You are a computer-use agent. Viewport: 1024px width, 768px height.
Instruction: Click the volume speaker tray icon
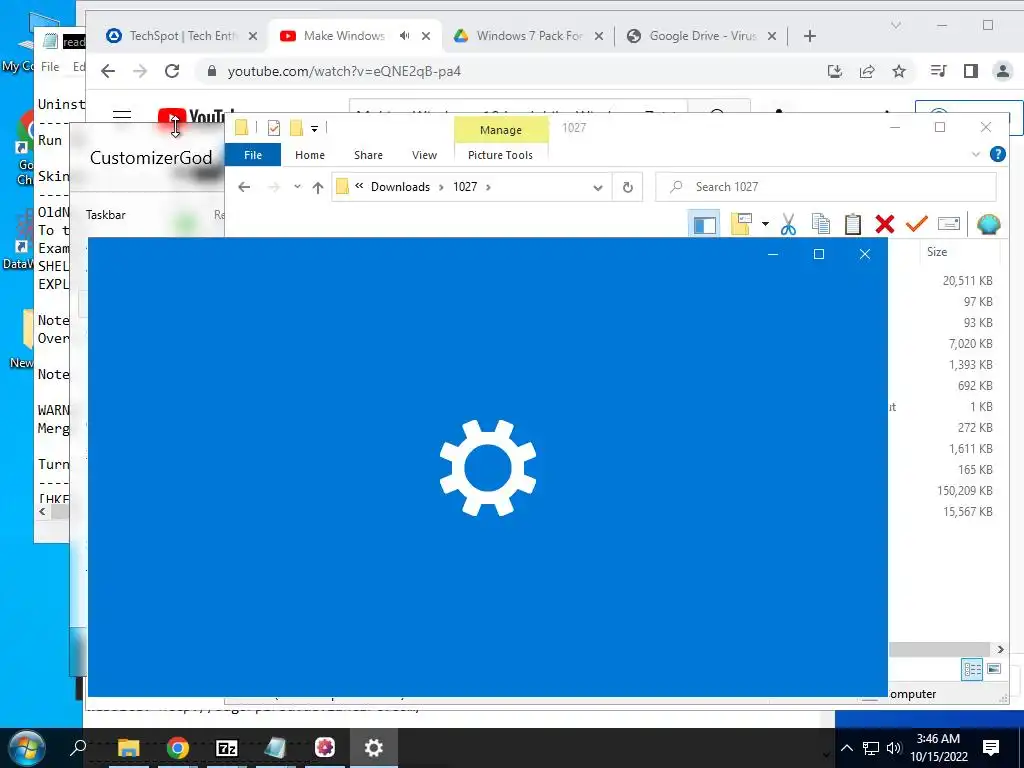click(895, 748)
